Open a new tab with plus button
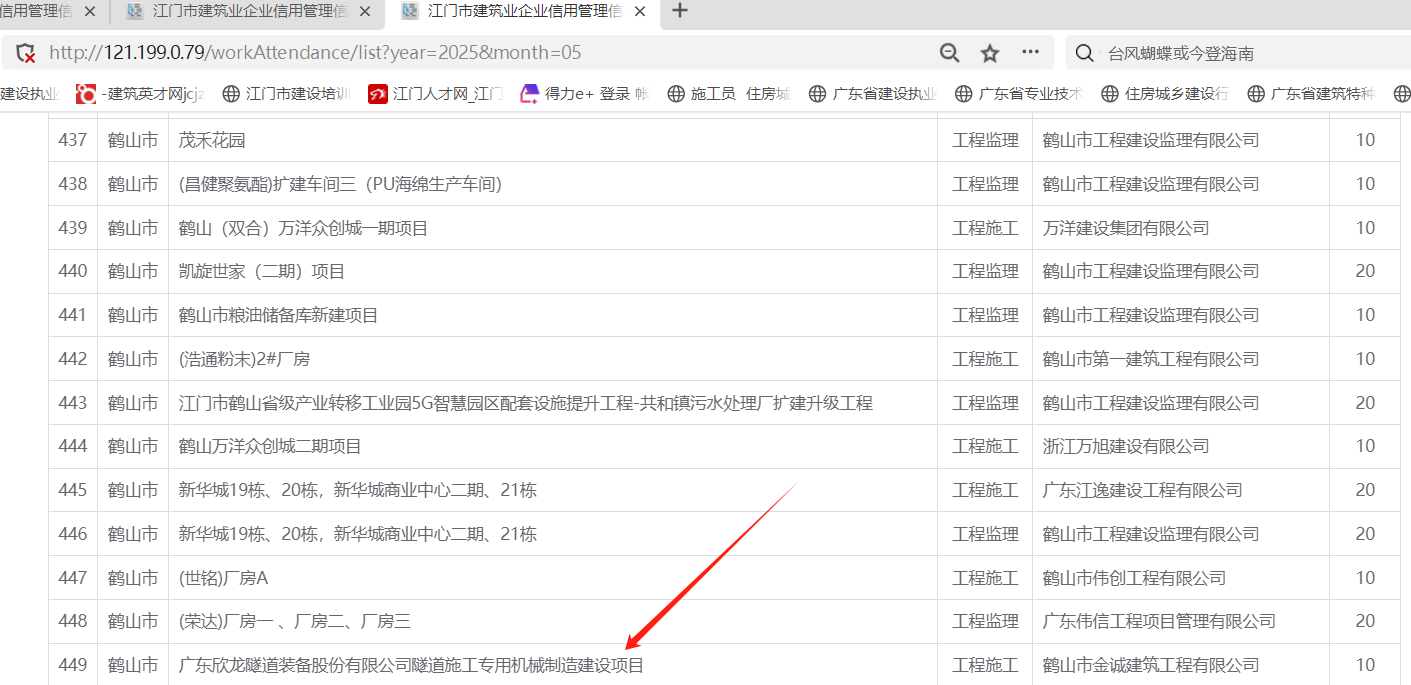The height and width of the screenshot is (685, 1411). click(x=680, y=11)
